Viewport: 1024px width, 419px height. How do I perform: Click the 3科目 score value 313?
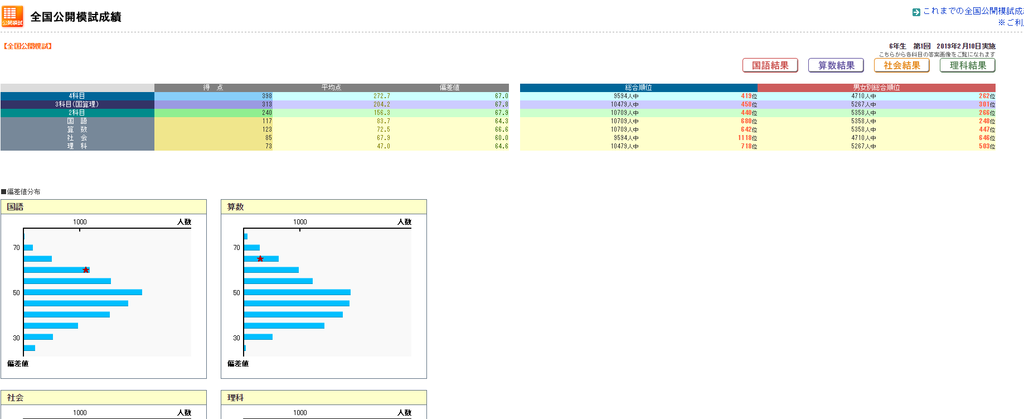266,104
